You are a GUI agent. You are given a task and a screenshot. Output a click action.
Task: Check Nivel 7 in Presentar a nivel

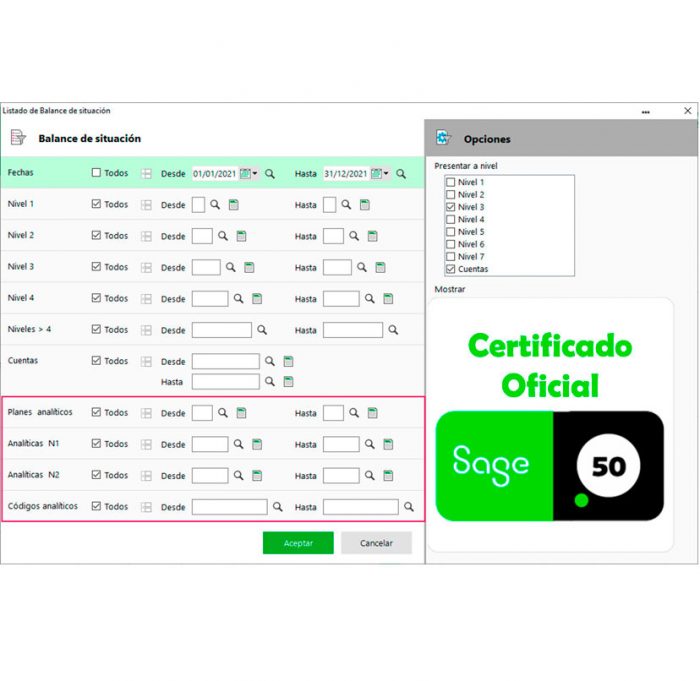450,256
